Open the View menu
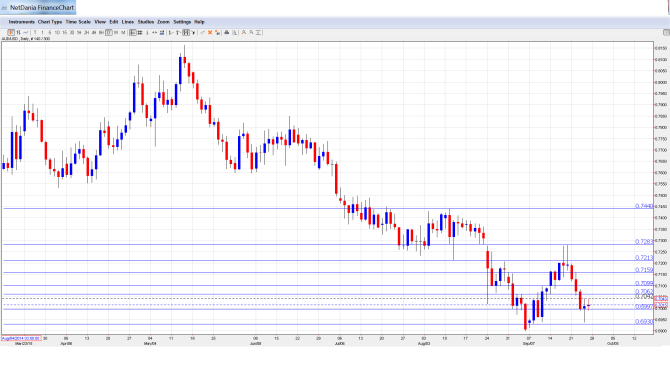The height and width of the screenshot is (377, 670). point(100,22)
